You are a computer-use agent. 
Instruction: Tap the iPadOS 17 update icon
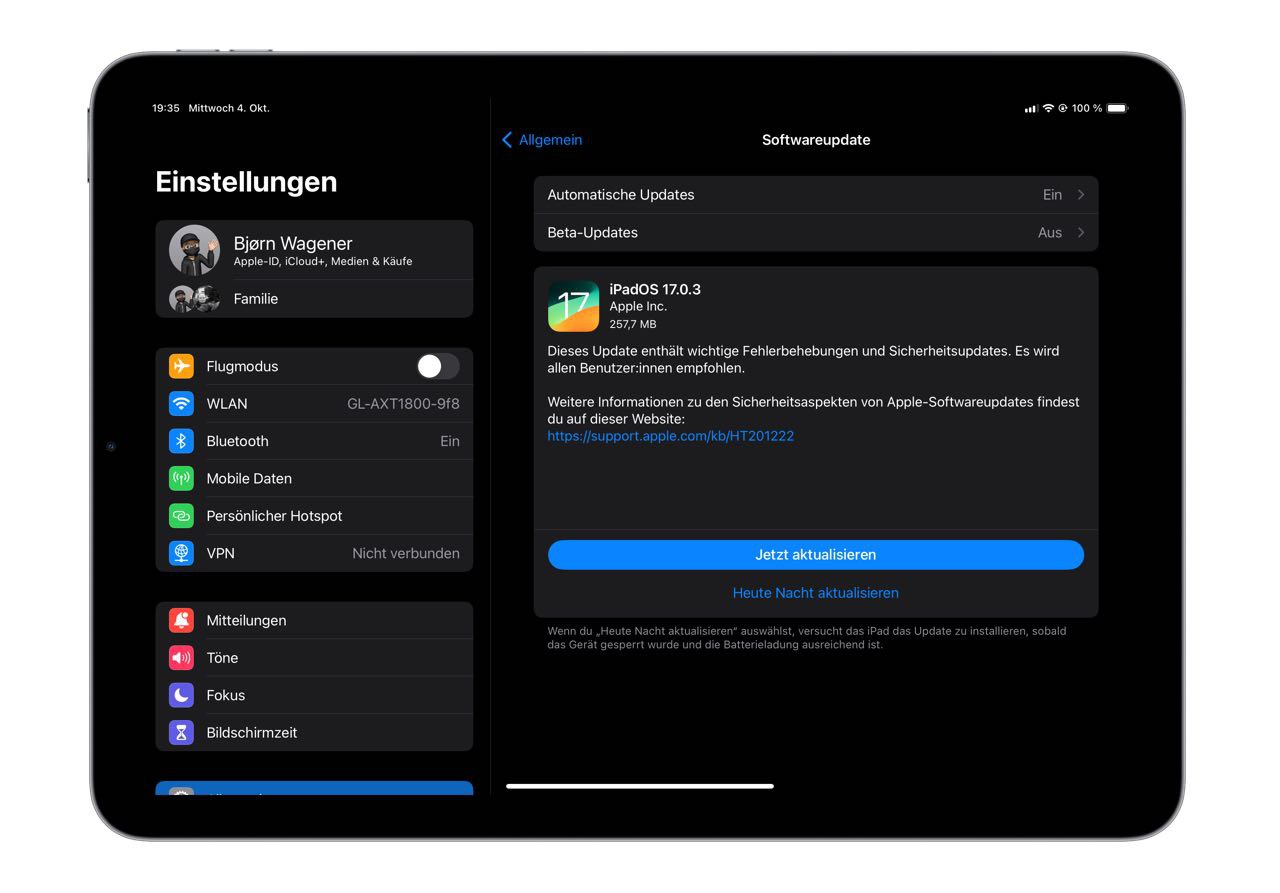click(573, 306)
